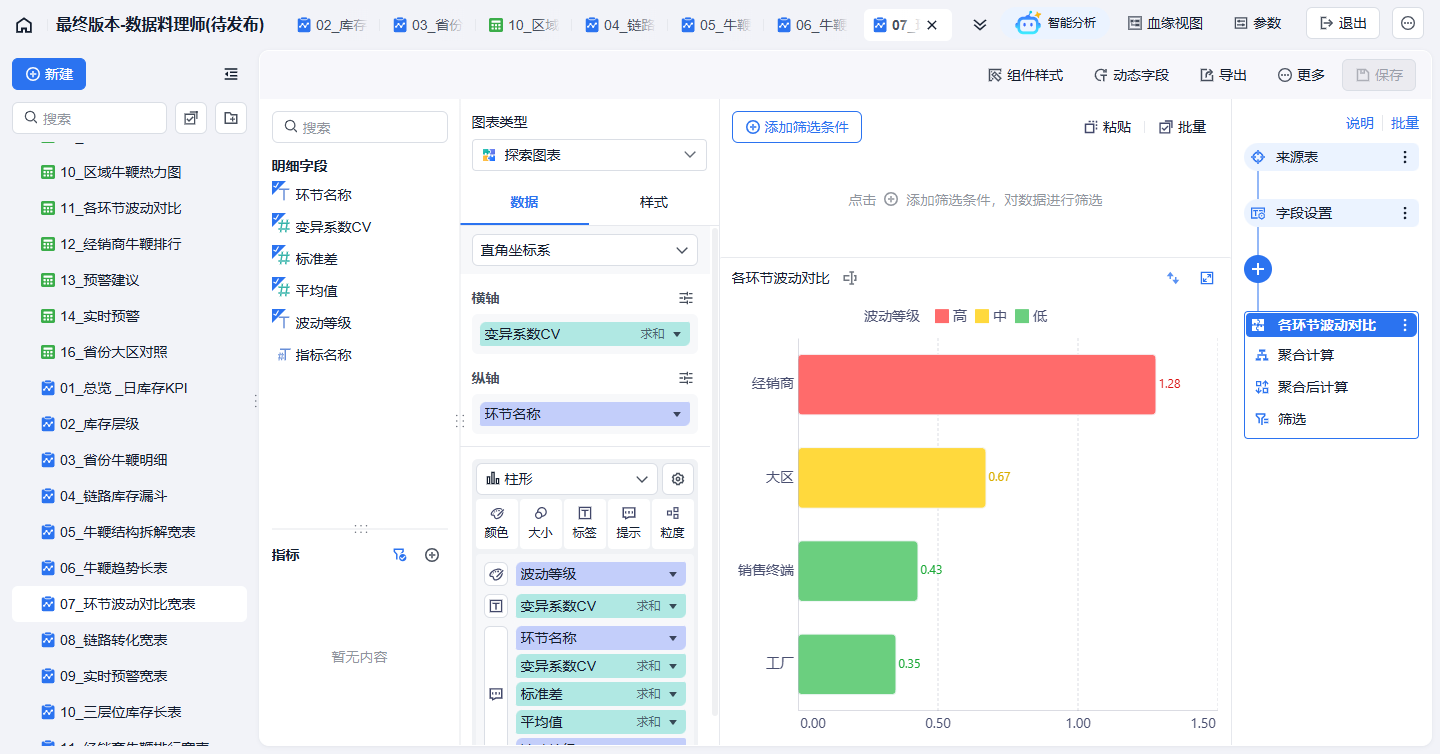Open 动态字段 dynamic fields

pos(1131,75)
